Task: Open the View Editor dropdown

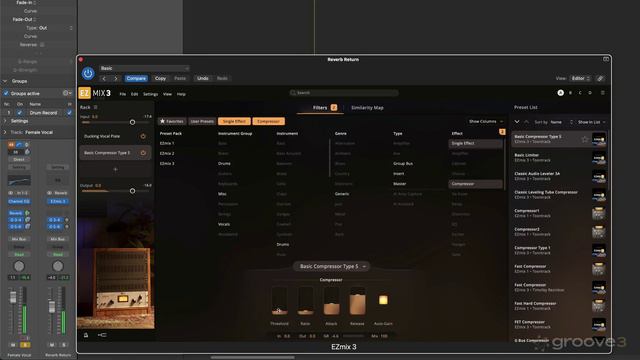Action: coord(580,78)
